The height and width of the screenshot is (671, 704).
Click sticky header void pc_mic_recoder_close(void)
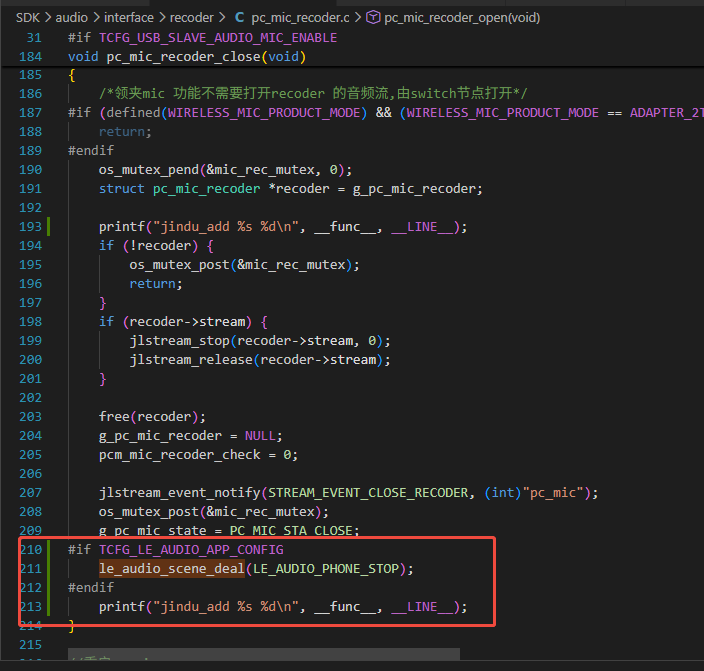(x=187, y=57)
